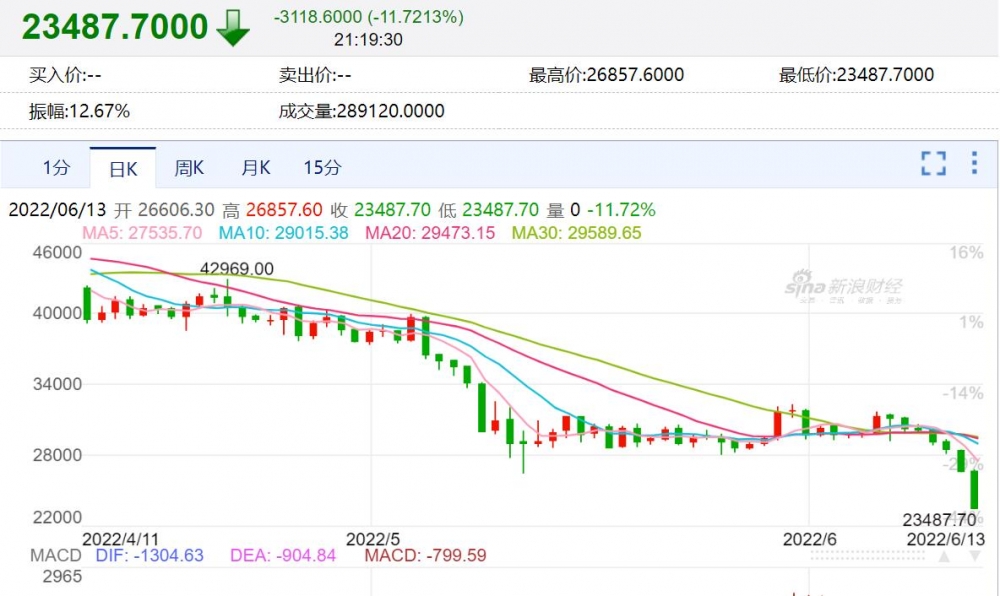
Task: Click the green down arrow beside price
Action: point(233,28)
